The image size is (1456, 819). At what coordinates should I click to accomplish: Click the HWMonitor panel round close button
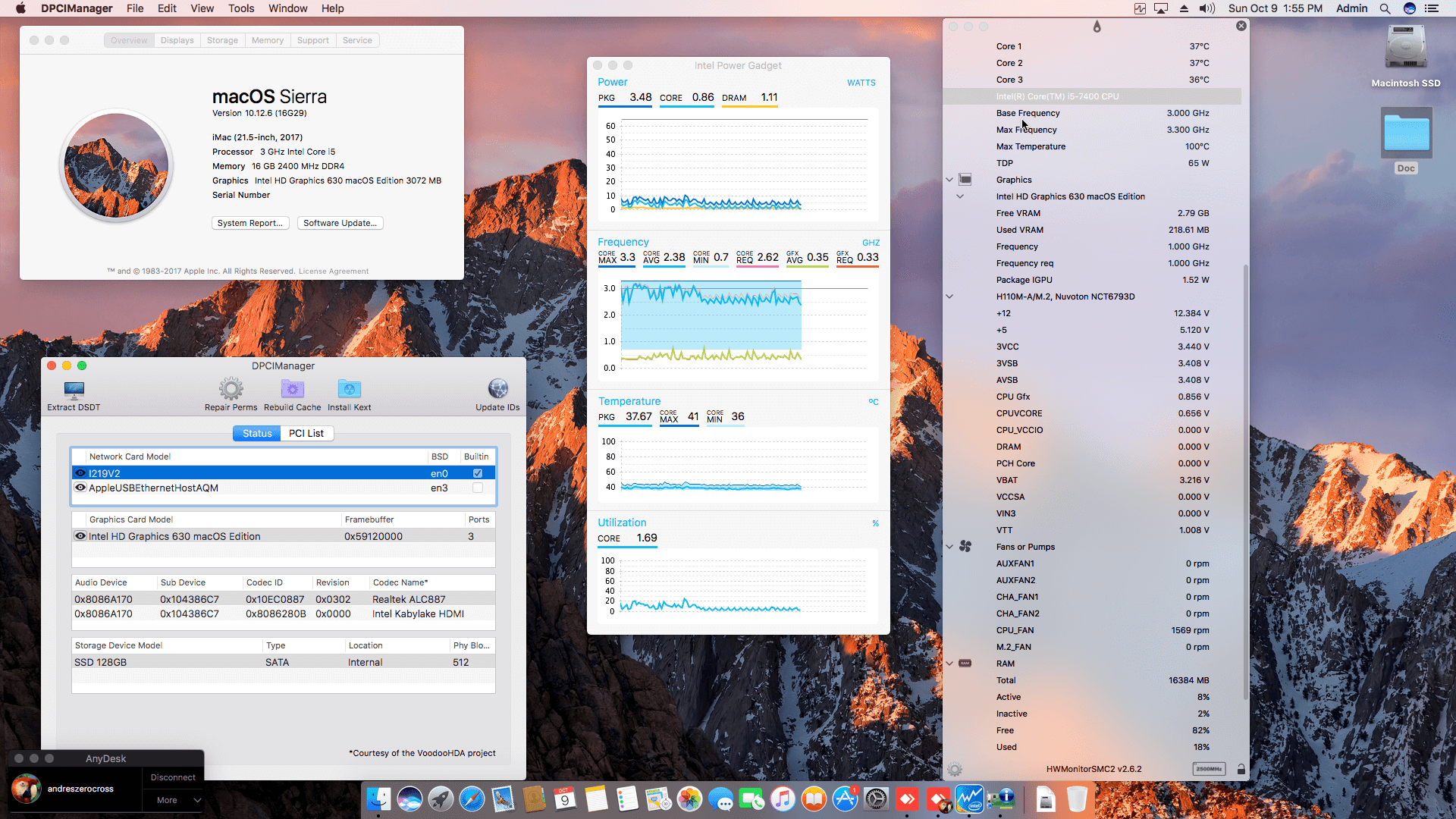click(x=1241, y=26)
